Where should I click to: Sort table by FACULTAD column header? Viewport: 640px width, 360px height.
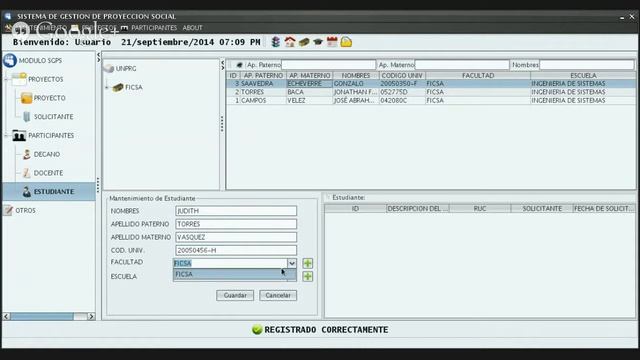(x=478, y=76)
